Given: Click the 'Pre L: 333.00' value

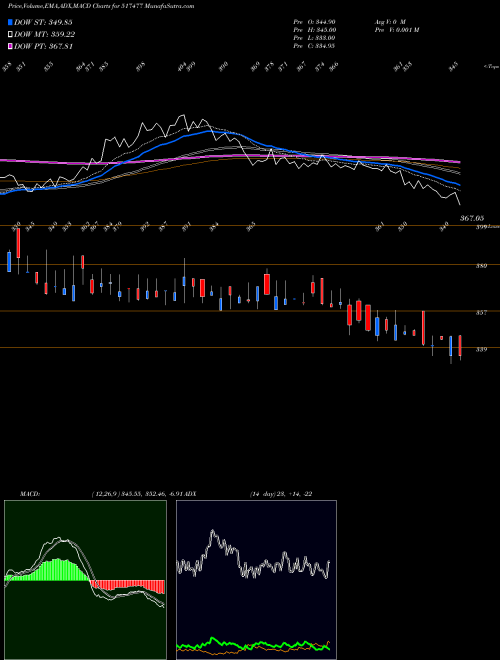Looking at the screenshot, I should 314,38.
